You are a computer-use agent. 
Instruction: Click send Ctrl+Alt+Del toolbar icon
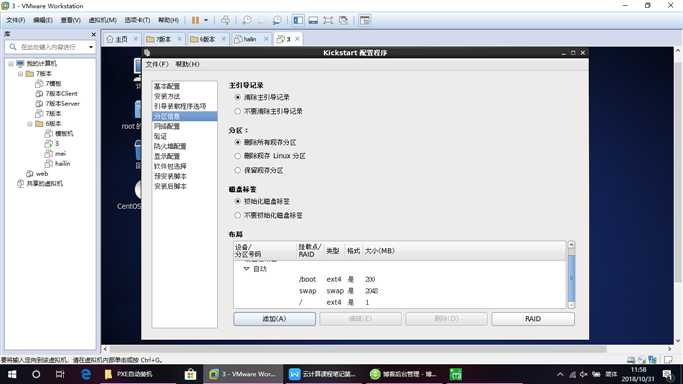tap(225, 20)
